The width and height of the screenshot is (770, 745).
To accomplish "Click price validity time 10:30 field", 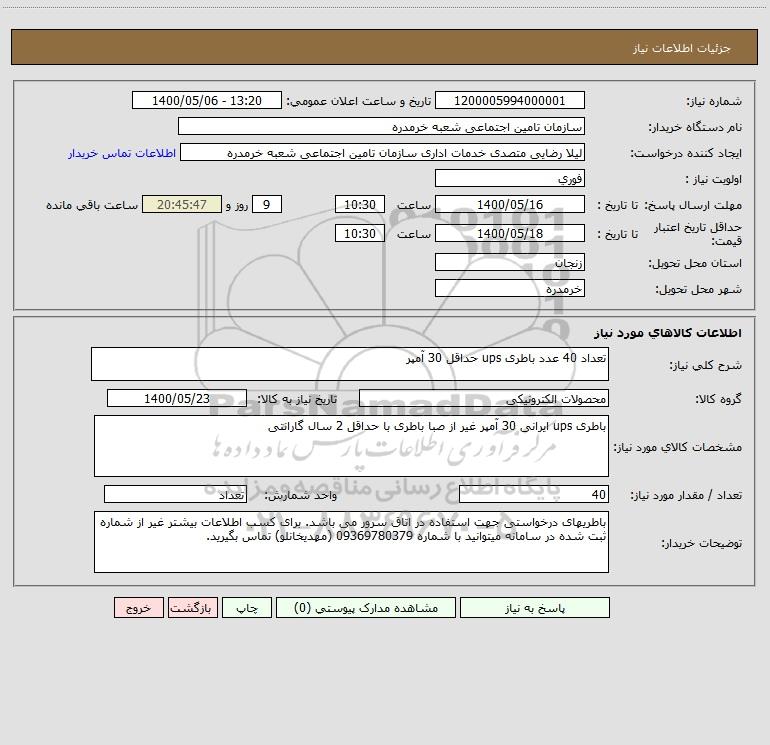I will pyautogui.click(x=359, y=233).
